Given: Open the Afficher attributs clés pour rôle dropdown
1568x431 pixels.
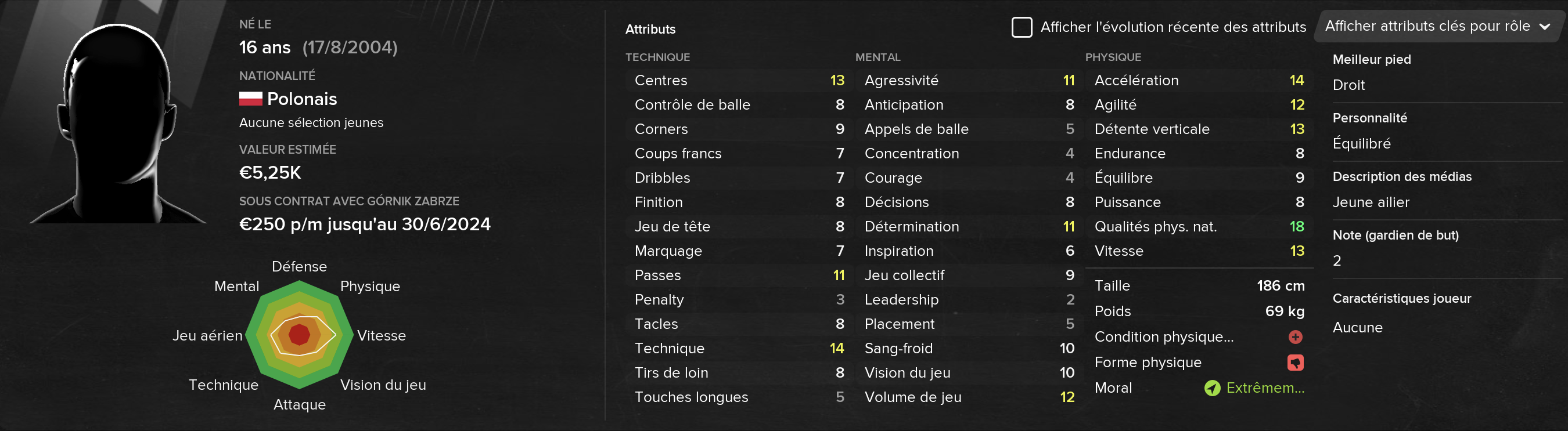Looking at the screenshot, I should pos(1437,26).
